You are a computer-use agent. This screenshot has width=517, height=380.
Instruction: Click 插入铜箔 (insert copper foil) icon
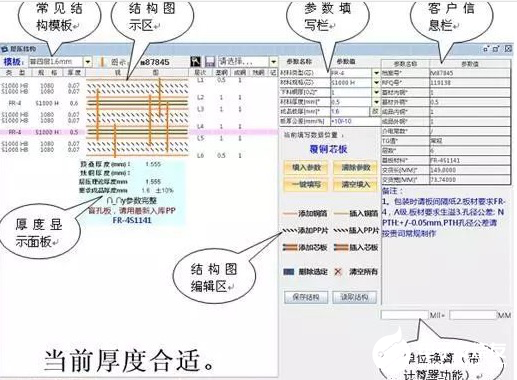(x=341, y=213)
